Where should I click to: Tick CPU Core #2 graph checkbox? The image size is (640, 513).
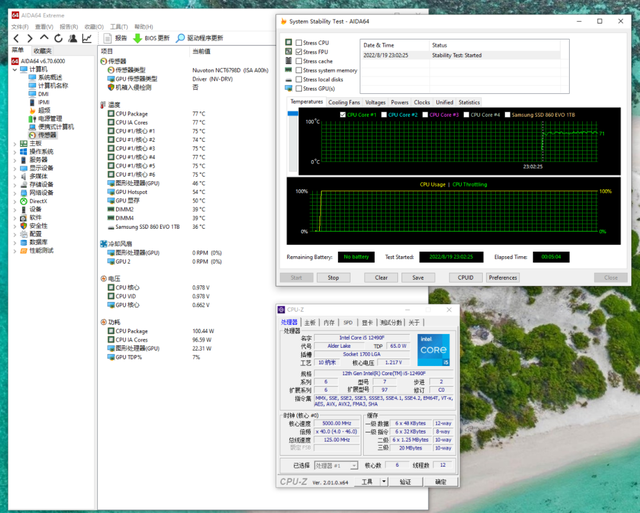tap(384, 115)
